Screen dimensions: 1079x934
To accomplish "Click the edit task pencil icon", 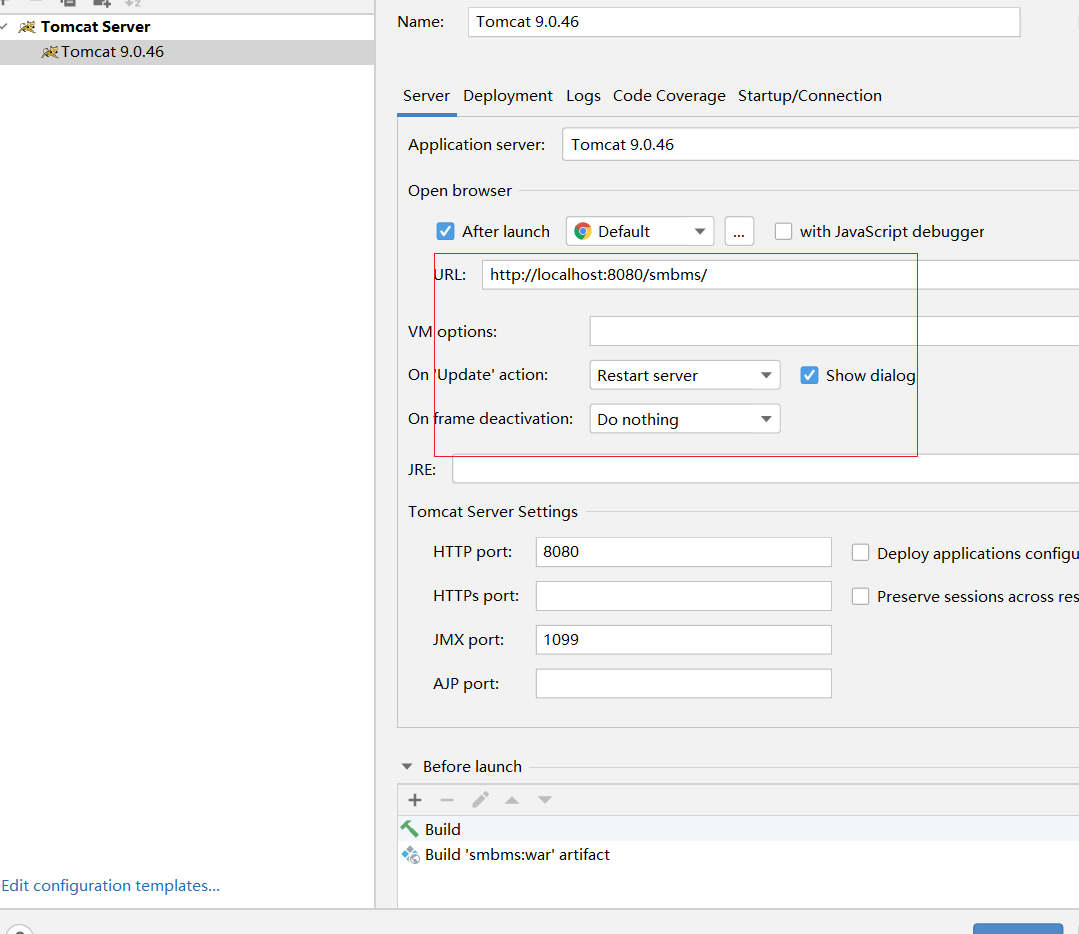I will pyautogui.click(x=480, y=800).
